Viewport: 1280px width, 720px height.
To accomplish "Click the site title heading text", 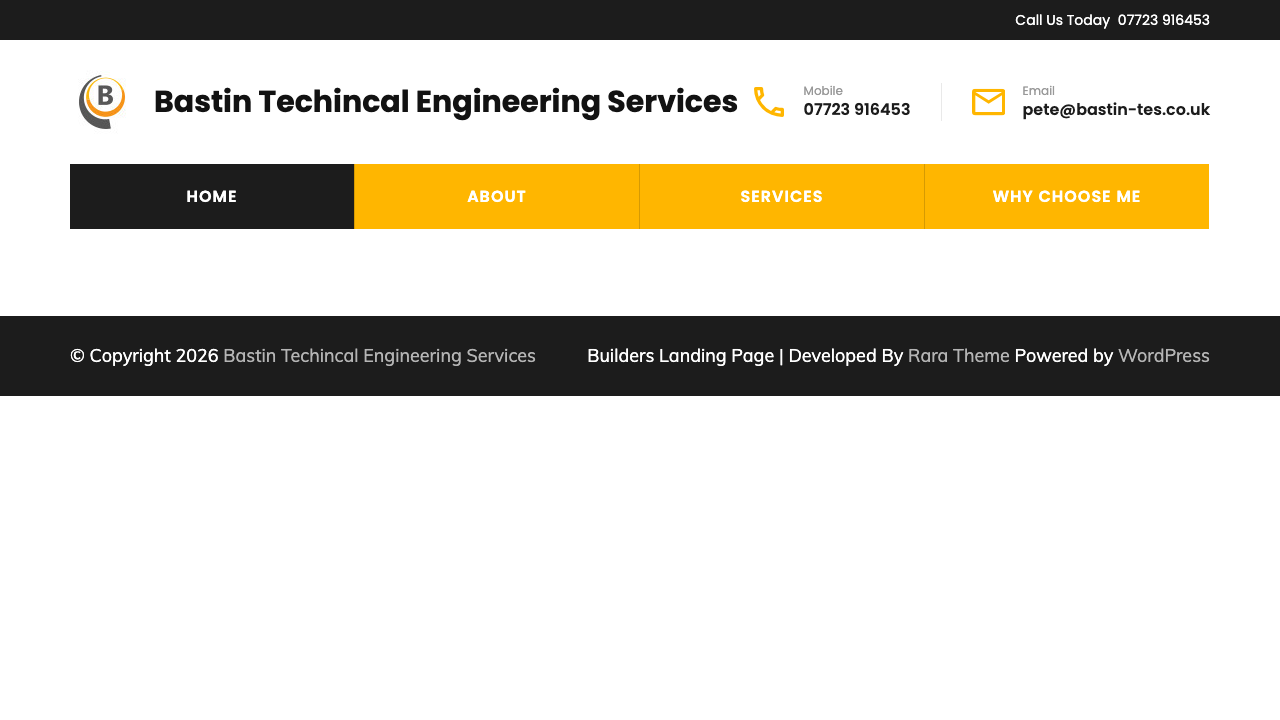I will click(x=446, y=101).
